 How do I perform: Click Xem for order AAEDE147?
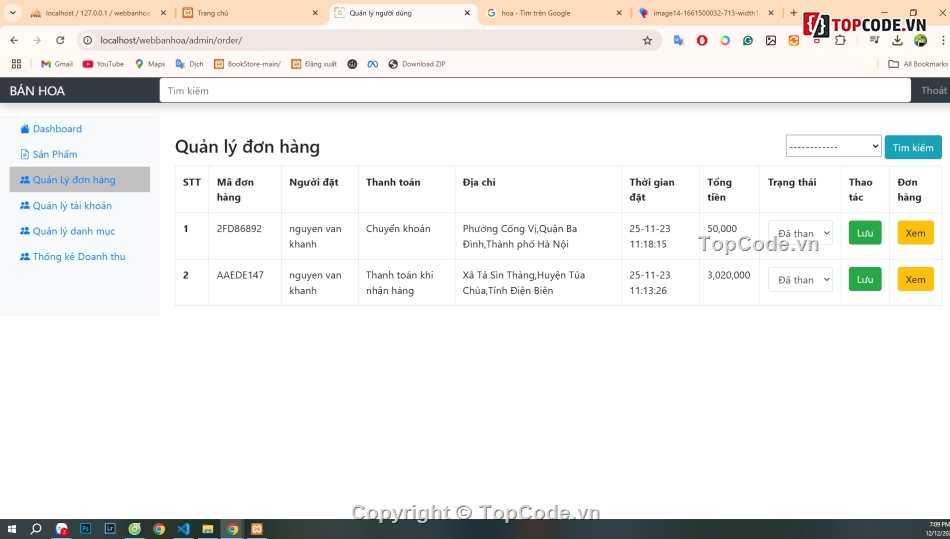pyautogui.click(x=915, y=280)
